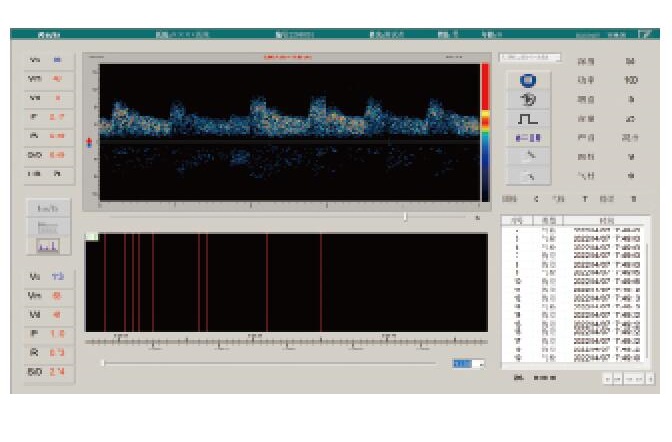This screenshot has height=442, width=672.
Task: Toggle the red-blue flow direction arrows
Action: pos(90,142)
